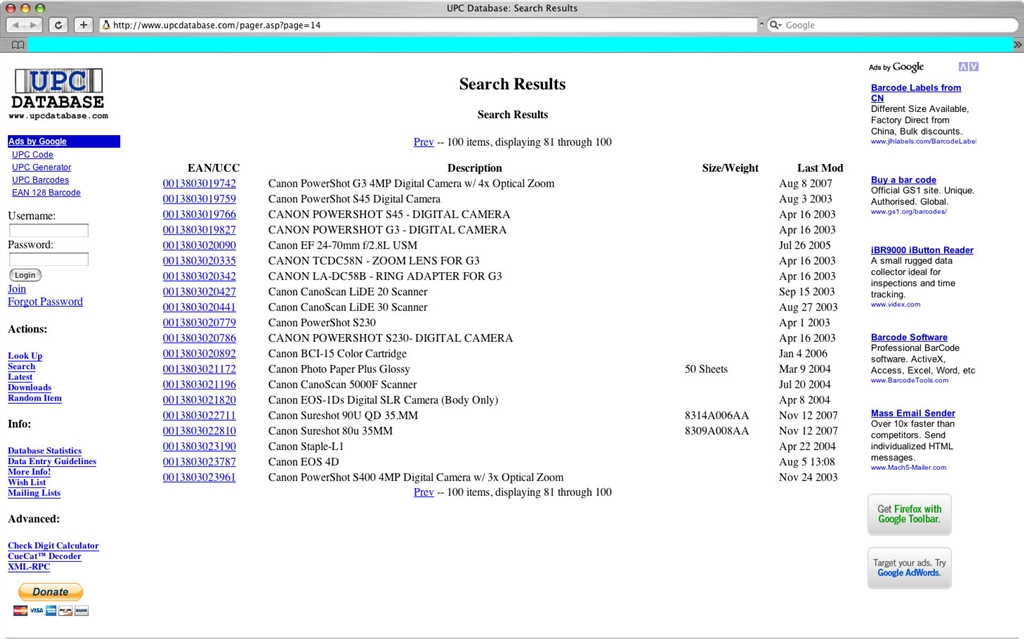Open EAN 0013803023787 Canon EOS 4D entry
The width and height of the screenshot is (1024, 639).
199,461
